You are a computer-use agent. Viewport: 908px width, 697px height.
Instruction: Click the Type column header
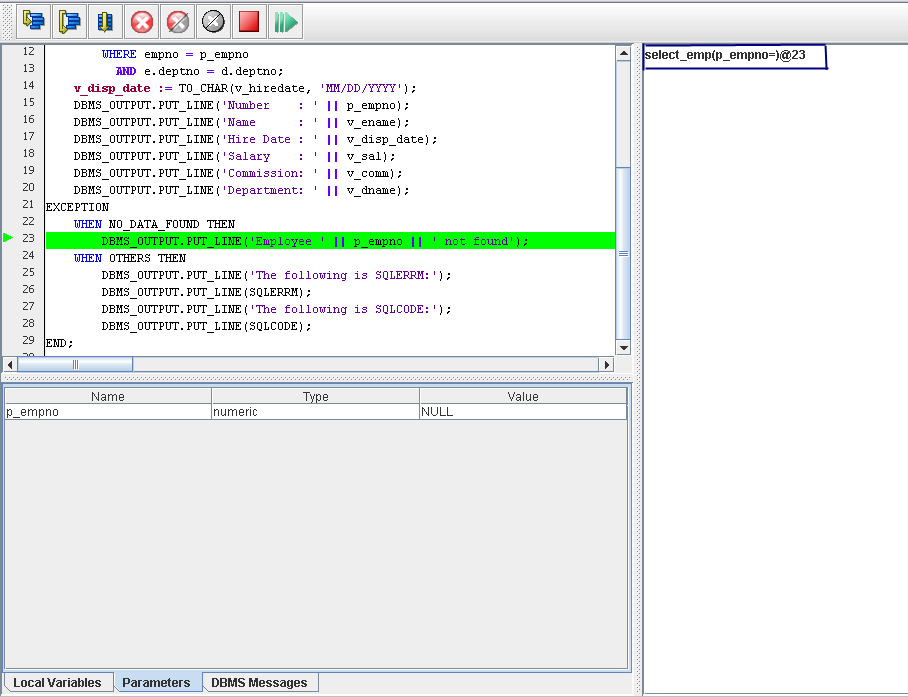[315, 396]
